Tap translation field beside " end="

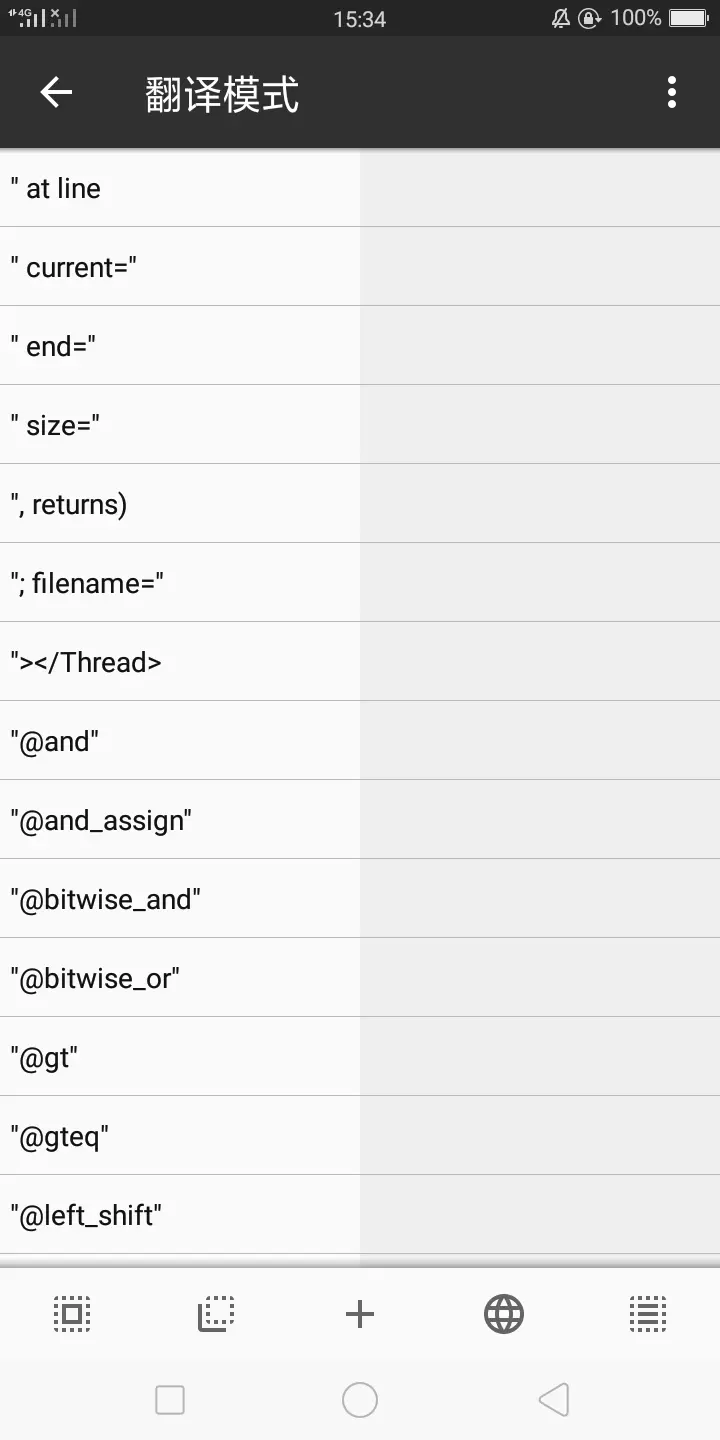pyautogui.click(x=540, y=346)
